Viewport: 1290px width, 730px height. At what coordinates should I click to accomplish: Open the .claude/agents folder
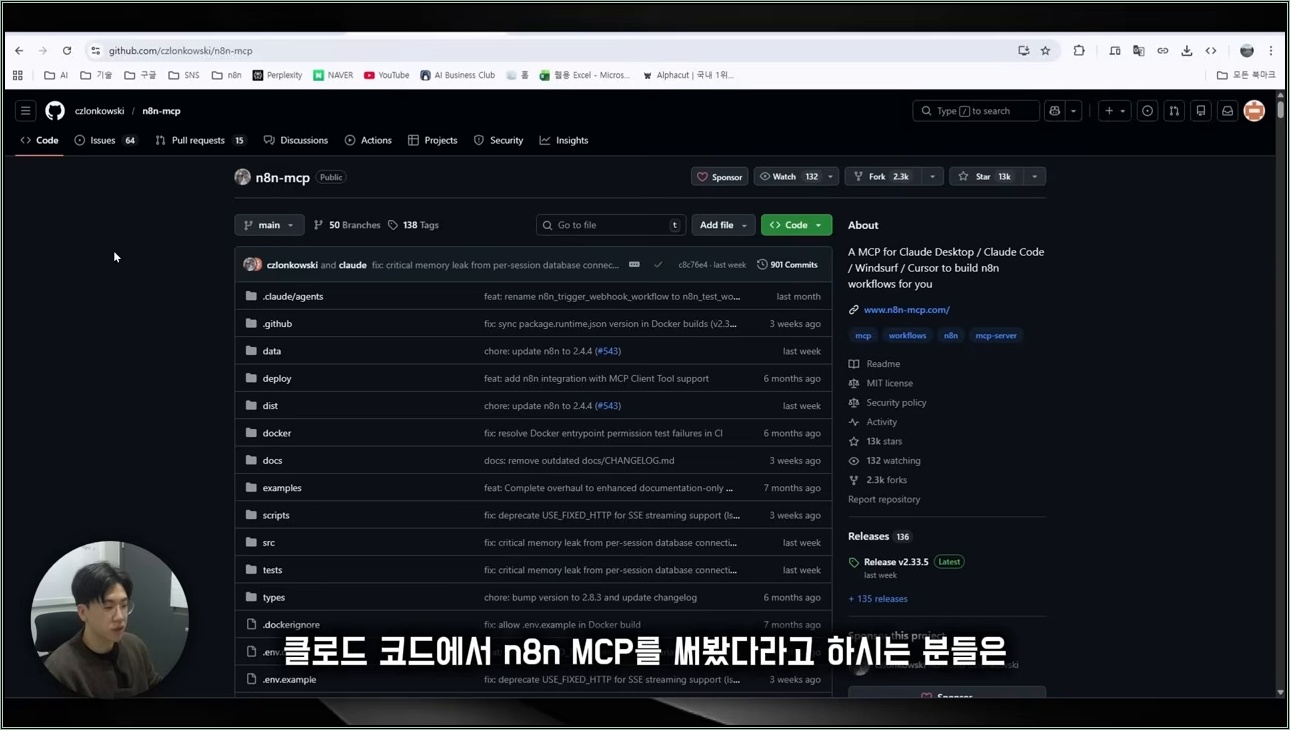[293, 297]
